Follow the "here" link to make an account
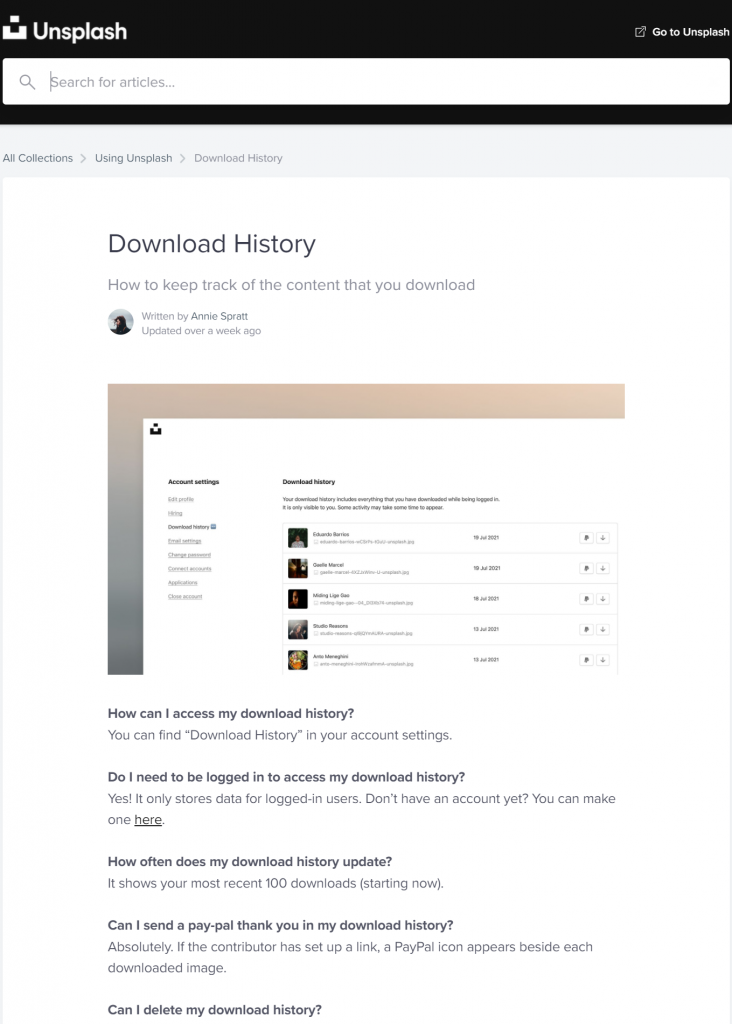The image size is (732, 1024). pos(148,820)
